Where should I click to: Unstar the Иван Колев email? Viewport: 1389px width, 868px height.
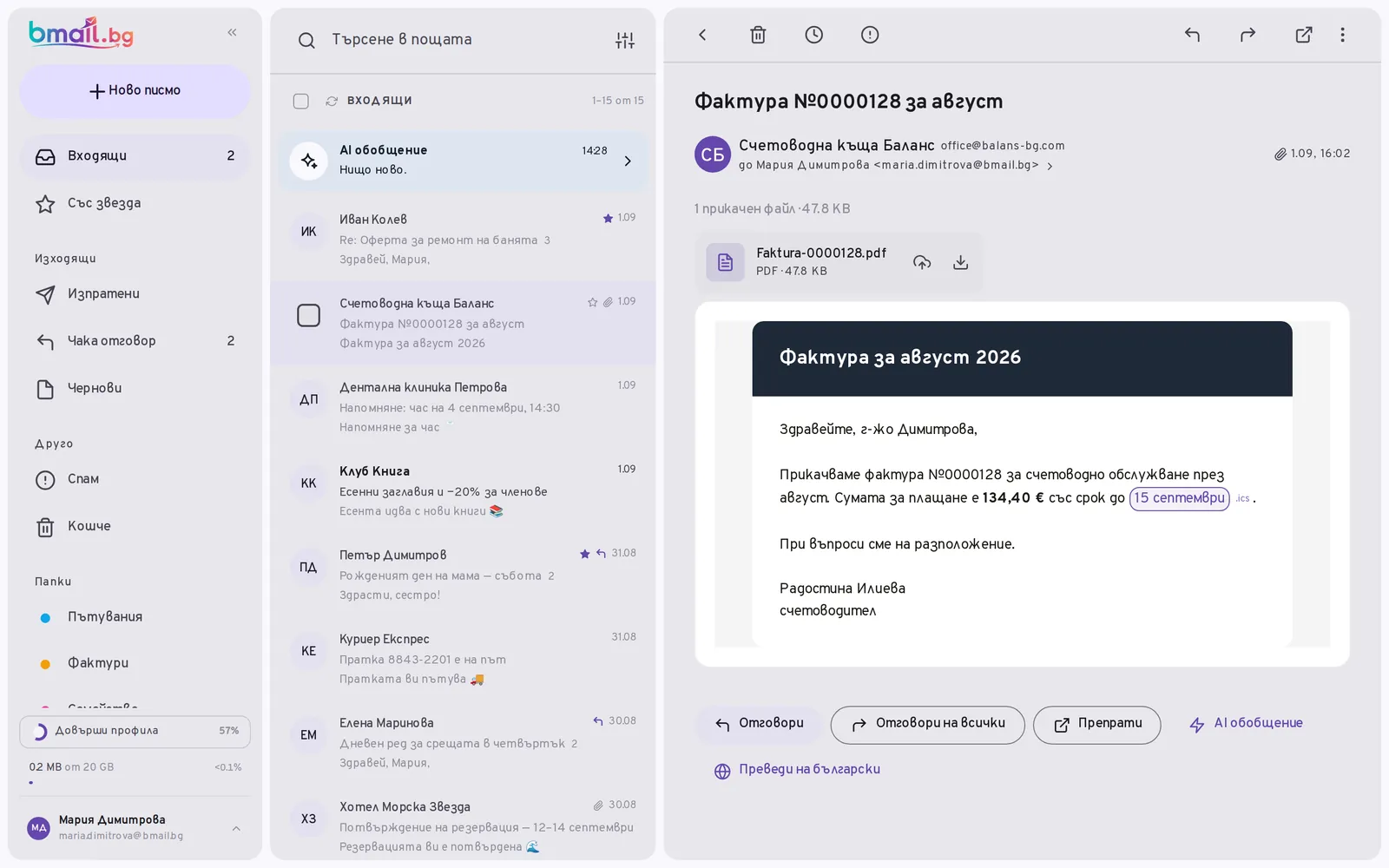(608, 218)
